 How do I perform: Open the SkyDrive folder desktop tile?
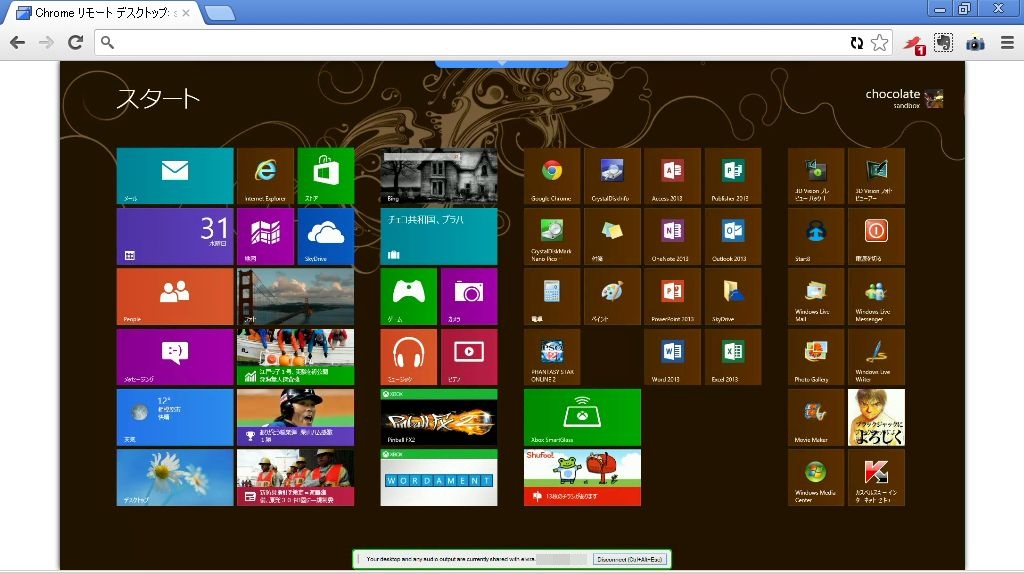pyautogui.click(x=733, y=296)
